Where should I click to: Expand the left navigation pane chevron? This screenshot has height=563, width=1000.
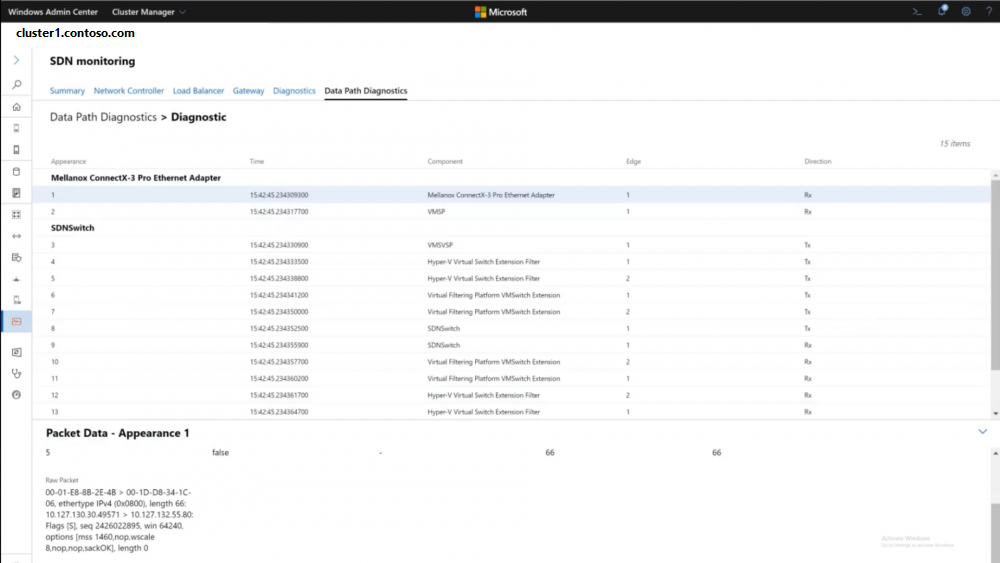pos(17,60)
